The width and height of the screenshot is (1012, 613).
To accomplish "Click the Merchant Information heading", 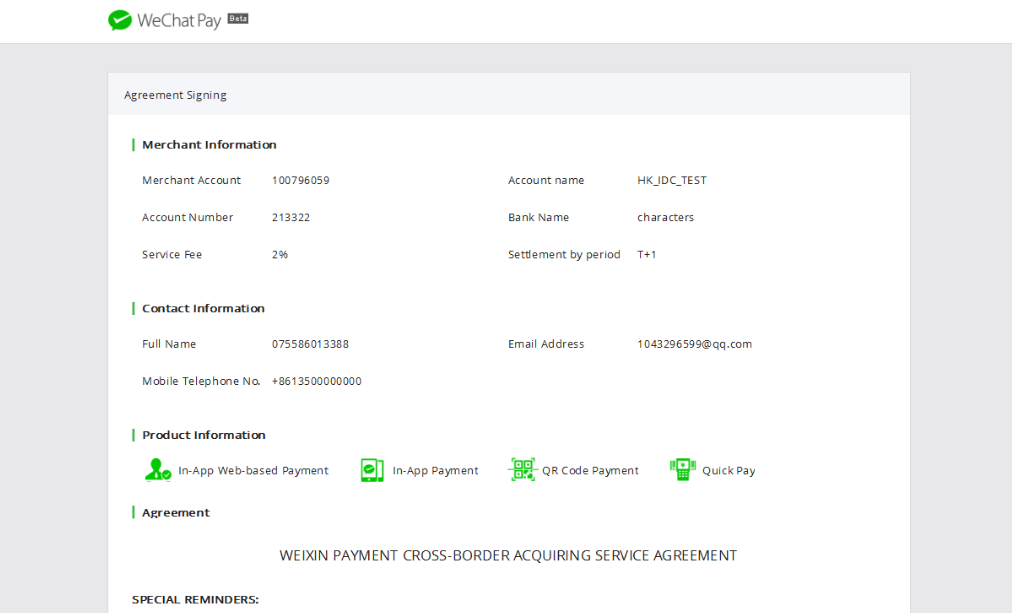I will 209,145.
